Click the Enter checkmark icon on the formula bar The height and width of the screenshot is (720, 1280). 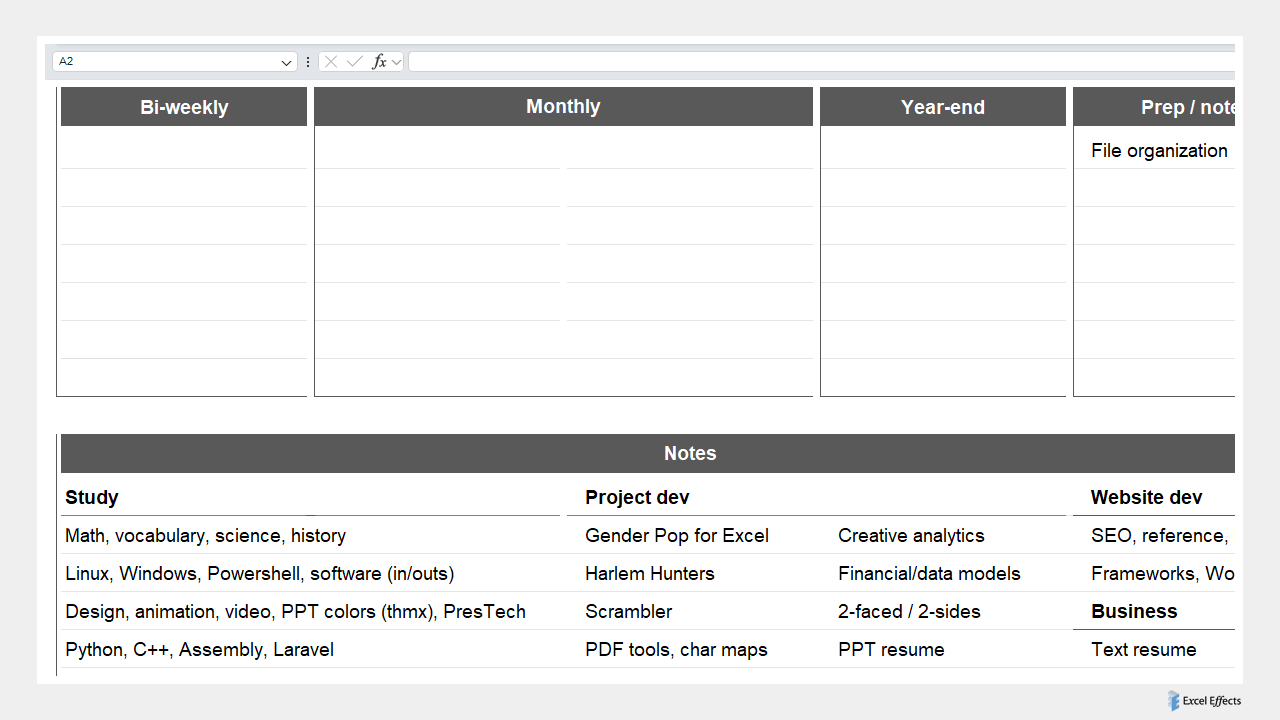(352, 61)
